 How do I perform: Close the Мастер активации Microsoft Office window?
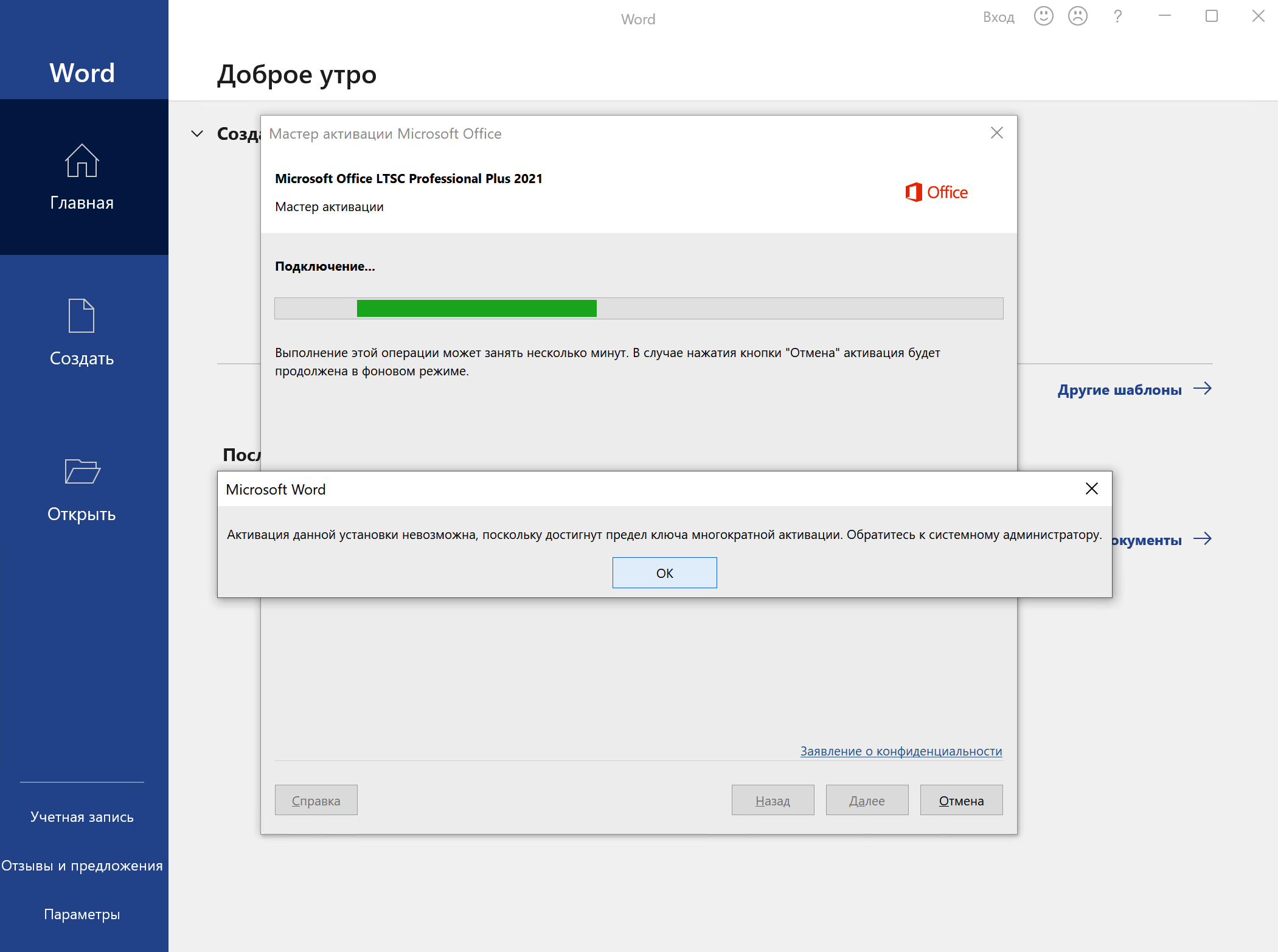(x=997, y=133)
